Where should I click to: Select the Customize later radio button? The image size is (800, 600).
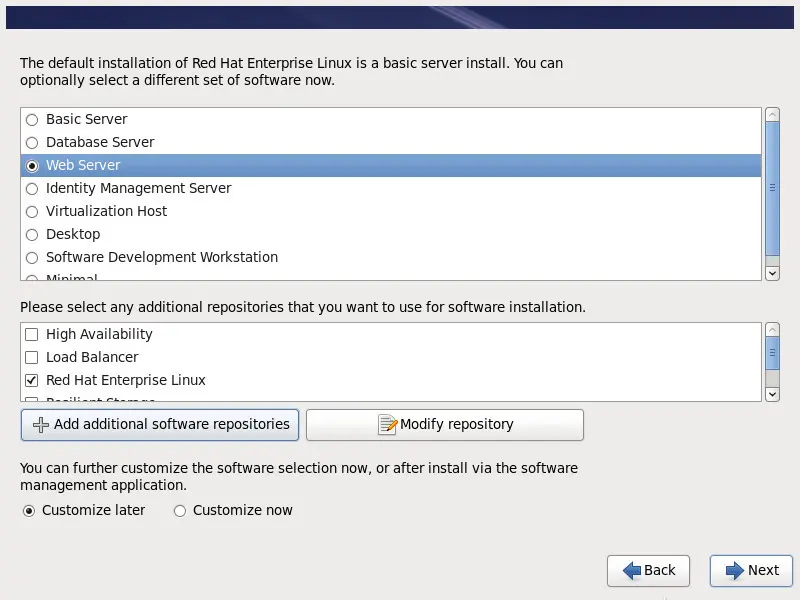click(x=29, y=511)
